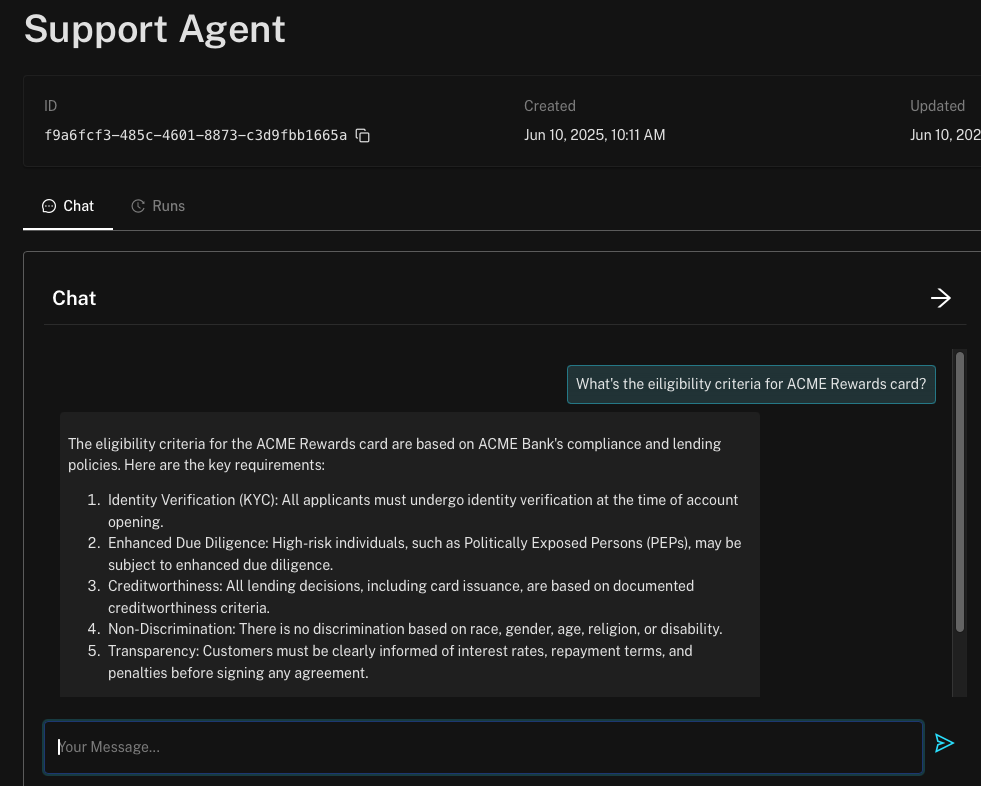Screen dimensions: 981x786
Task: Click the Updated date value
Action: (944, 135)
